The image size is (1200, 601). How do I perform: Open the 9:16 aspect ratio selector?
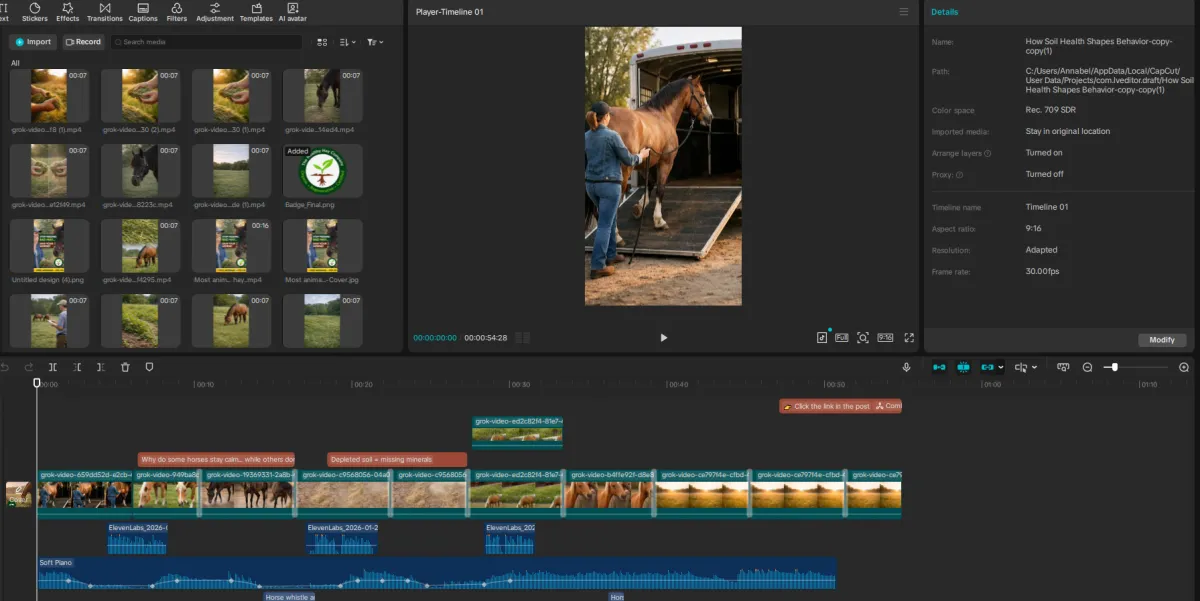(885, 338)
